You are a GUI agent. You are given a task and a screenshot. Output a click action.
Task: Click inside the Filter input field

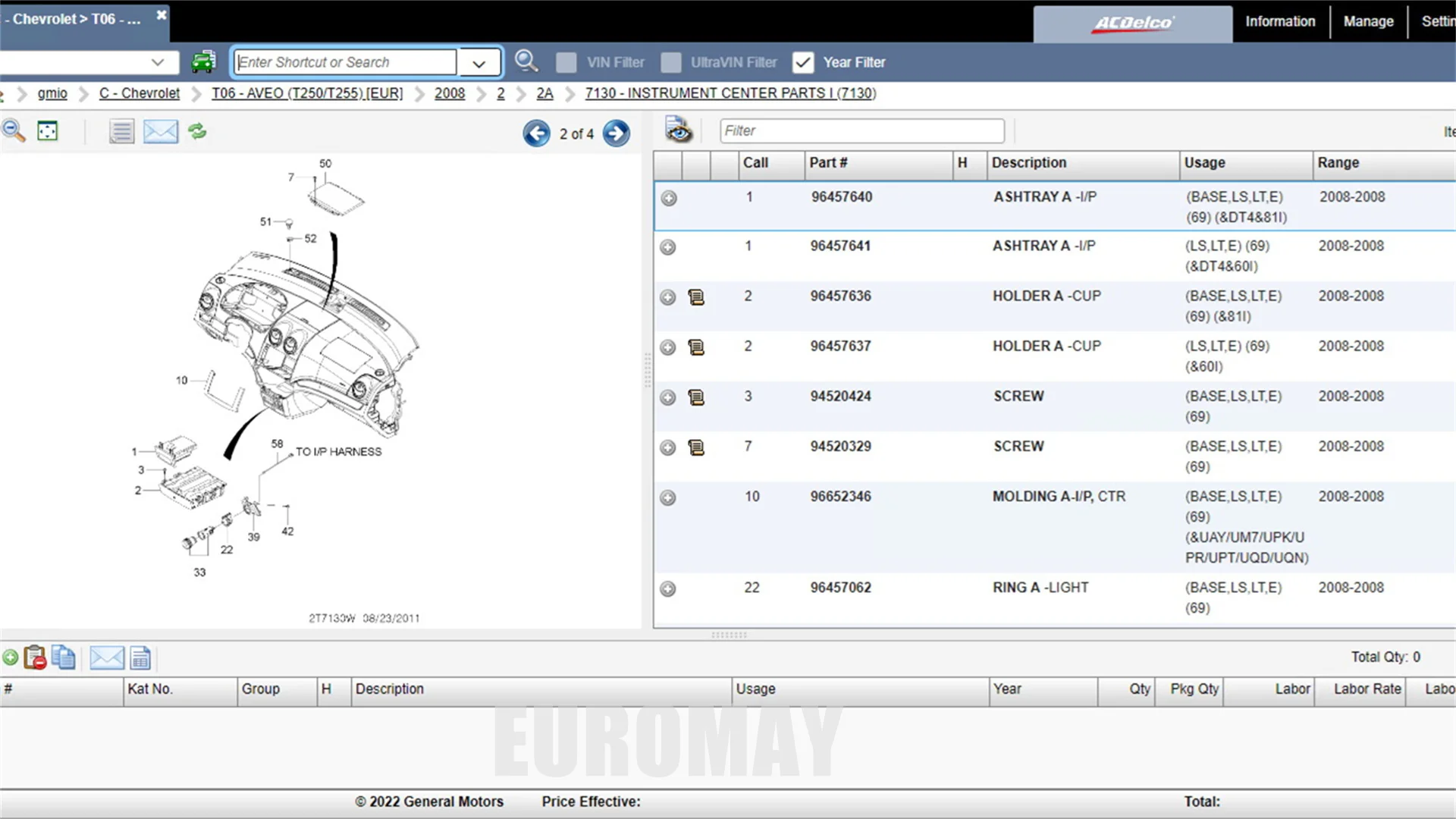[x=861, y=130]
